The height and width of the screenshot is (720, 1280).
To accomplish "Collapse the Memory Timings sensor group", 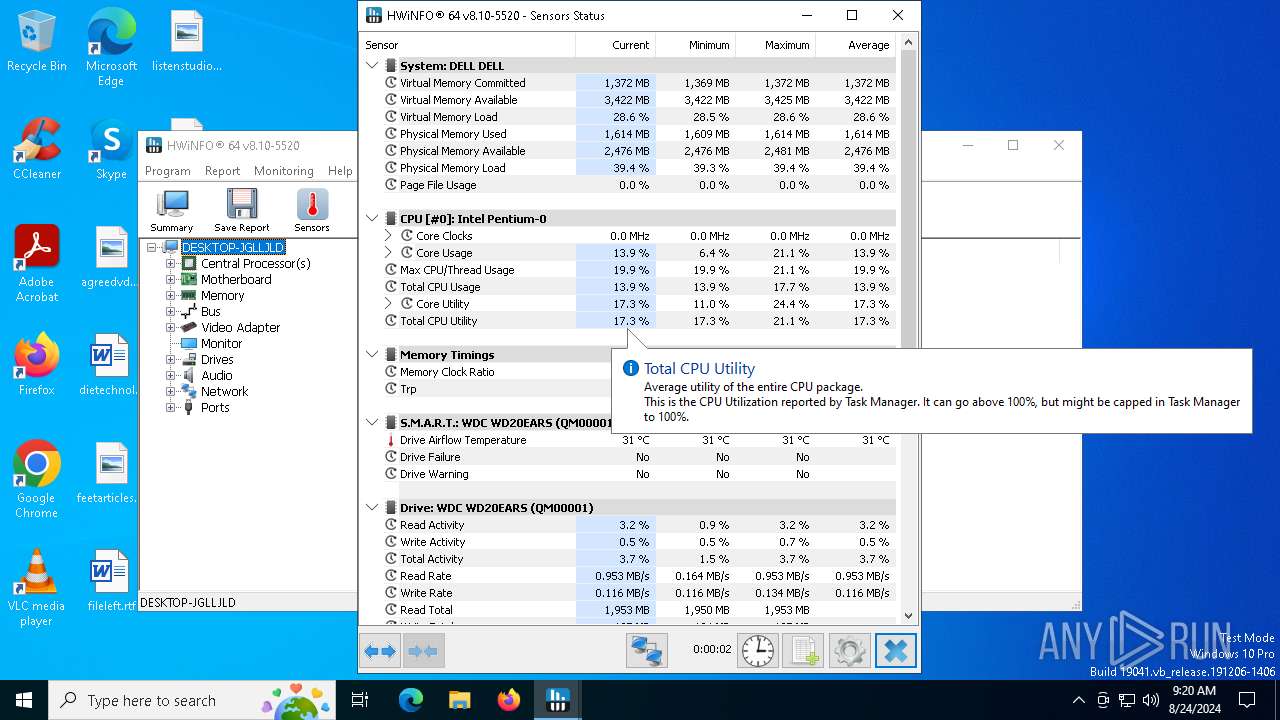I will [x=372, y=355].
